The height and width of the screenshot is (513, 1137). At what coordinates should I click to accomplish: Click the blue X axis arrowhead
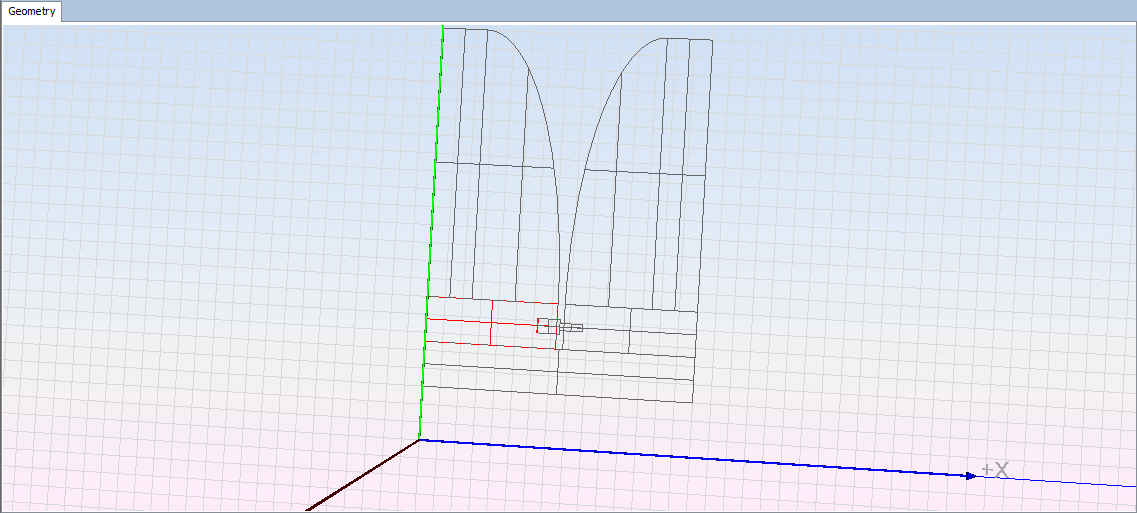970,475
